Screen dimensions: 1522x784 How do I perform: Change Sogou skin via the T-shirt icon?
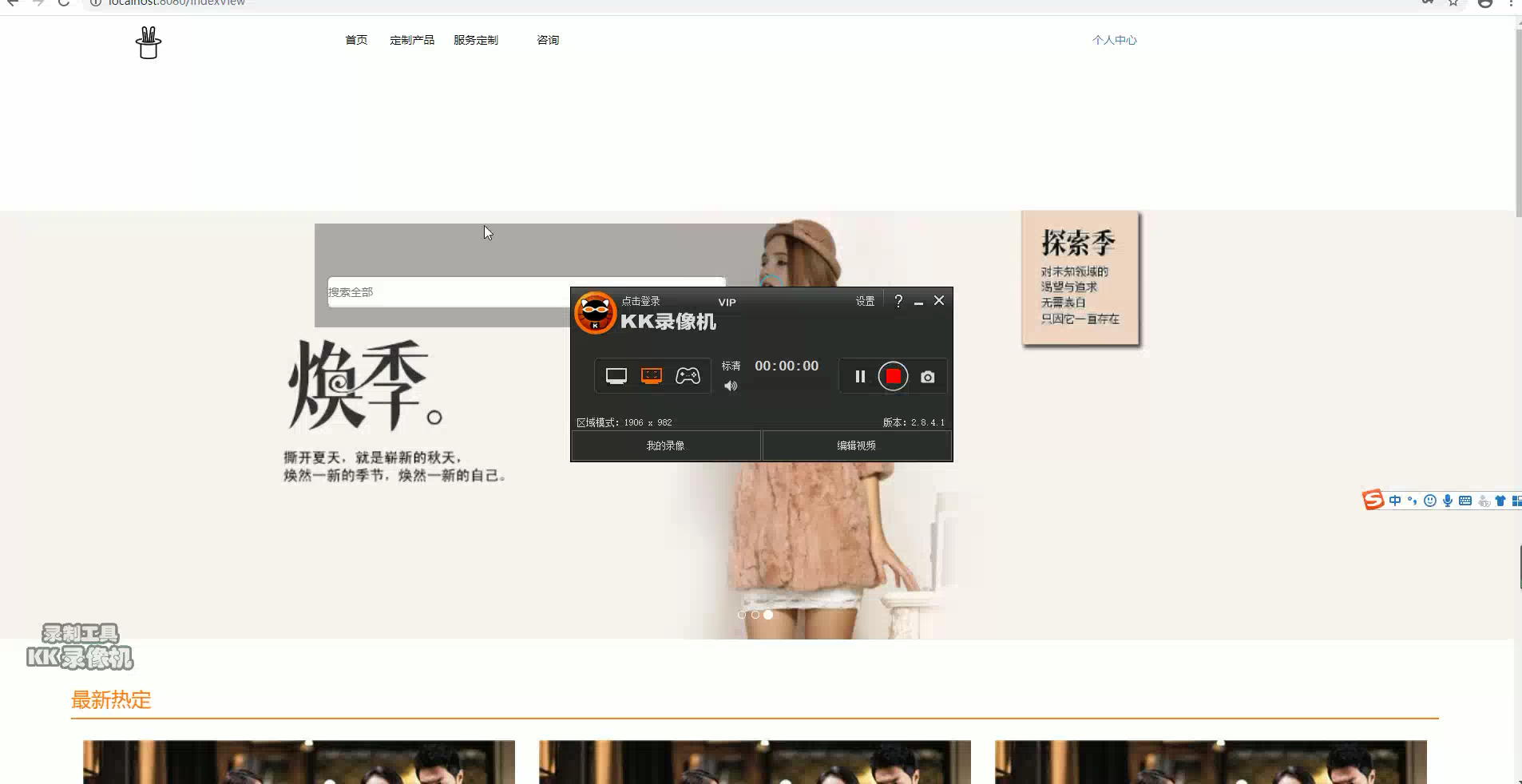click(1501, 501)
